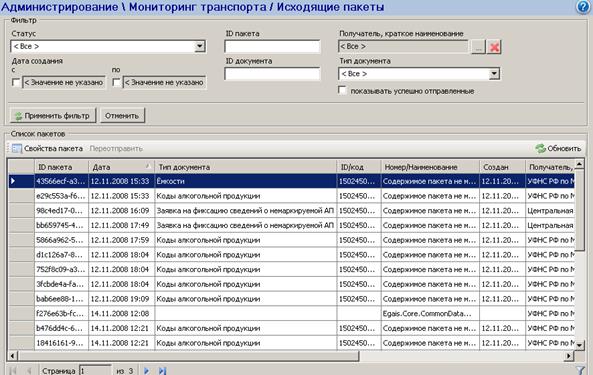The height and width of the screenshot is (375, 593).
Task: Sort by Создан column header
Action: point(502,167)
